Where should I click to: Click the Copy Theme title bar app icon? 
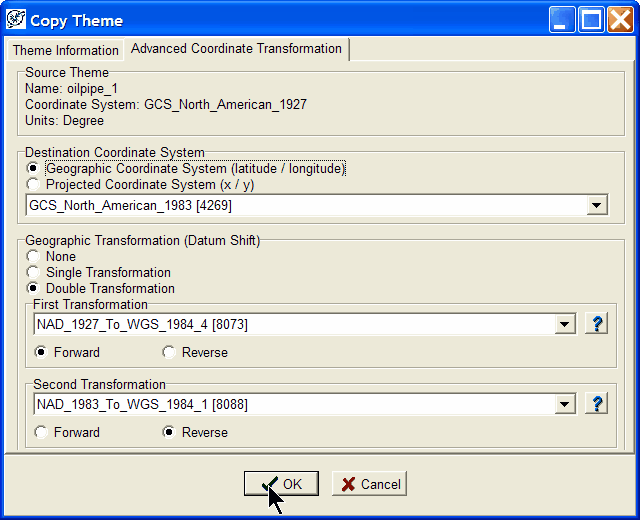click(x=16, y=20)
